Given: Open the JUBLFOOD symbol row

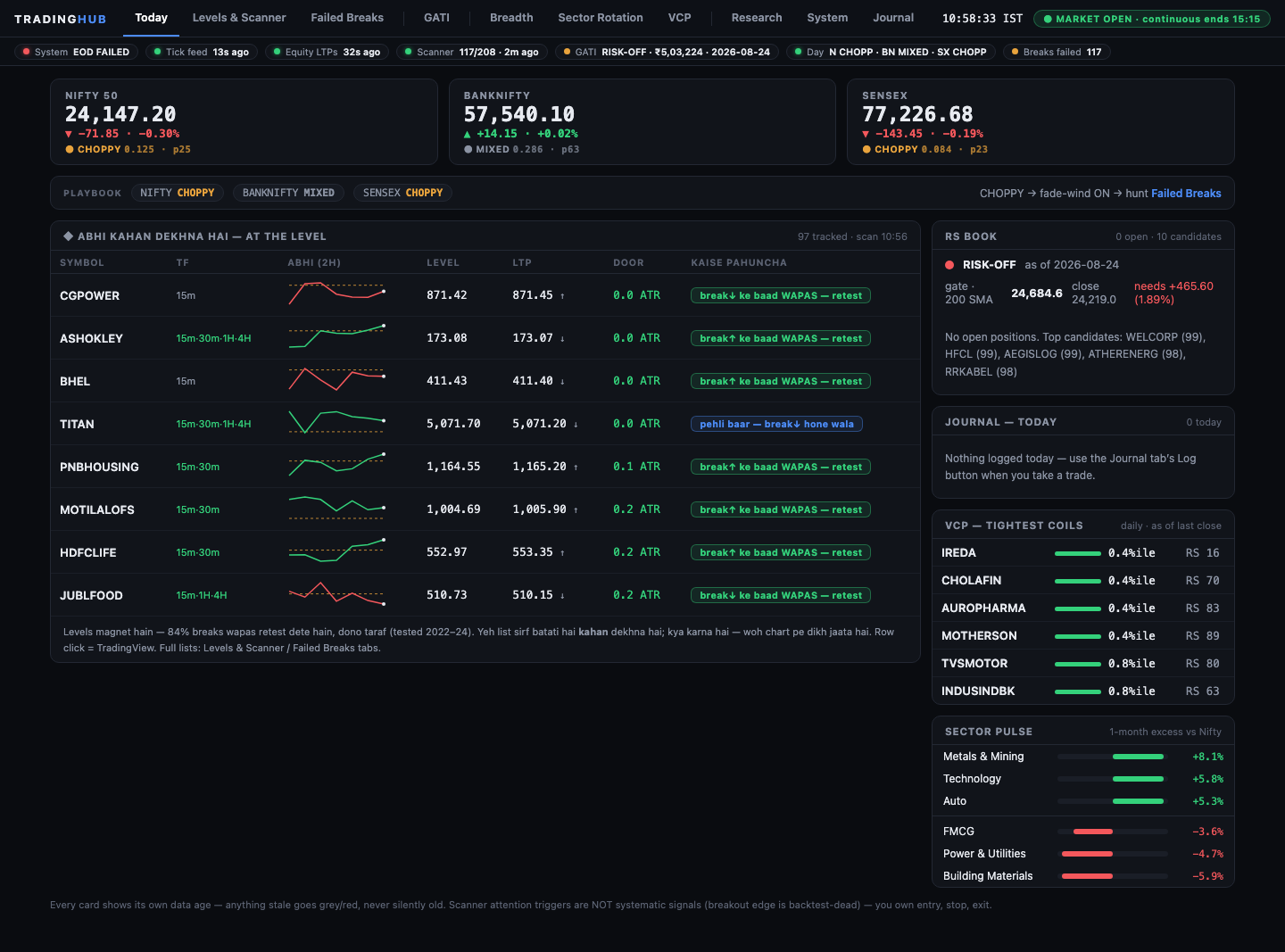Looking at the screenshot, I should pos(485,595).
